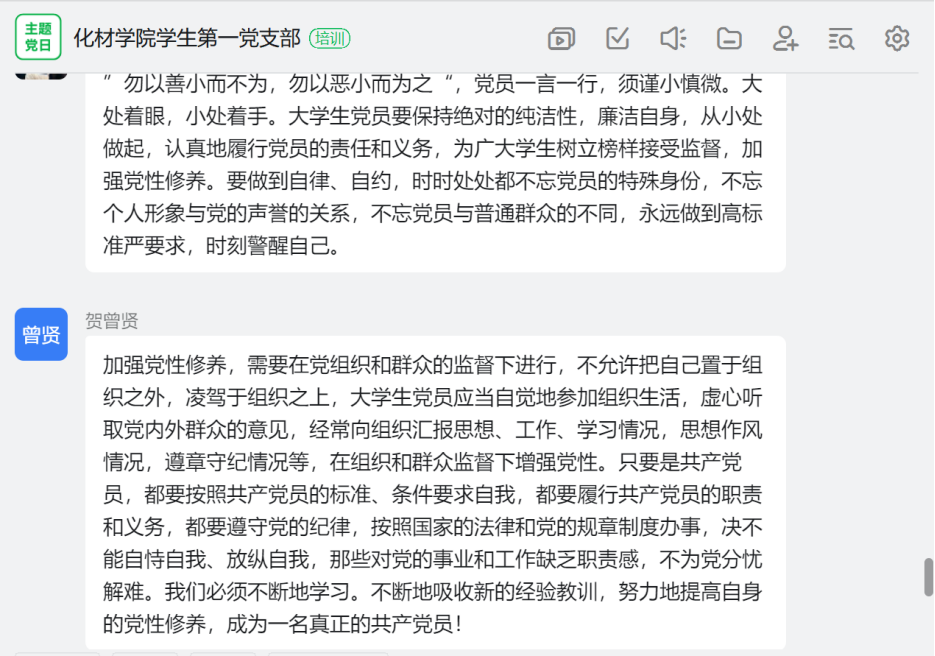This screenshot has height=656, width=935.
Task: Click the partially visible avatar under the header
Action: click(41, 76)
